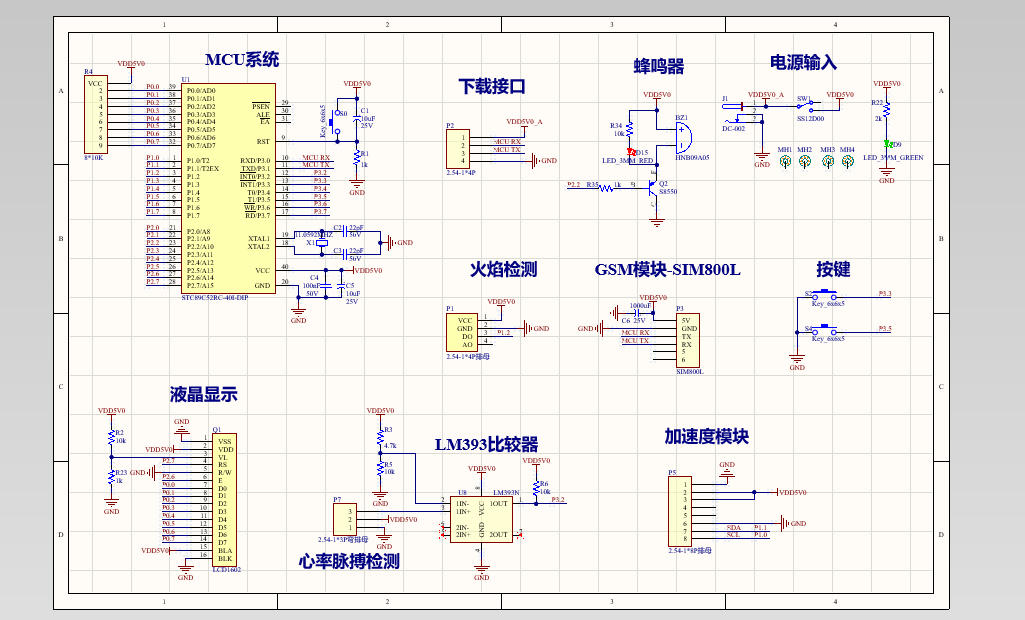Select 'SIM800L' part label under P3
Screen dimensions: 1025x620
click(x=690, y=371)
